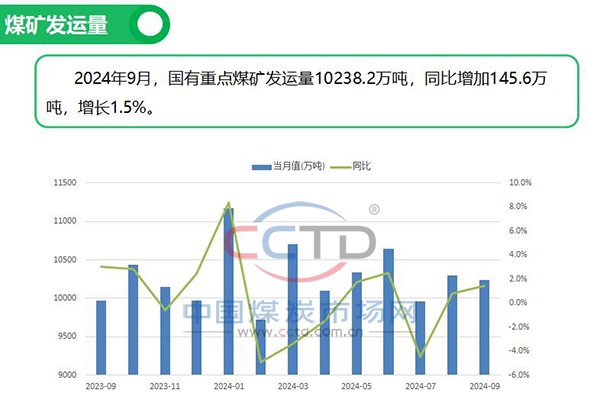Select the 2024-09 bar at chart end
The image size is (600, 396).
pyautogui.click(x=484, y=327)
